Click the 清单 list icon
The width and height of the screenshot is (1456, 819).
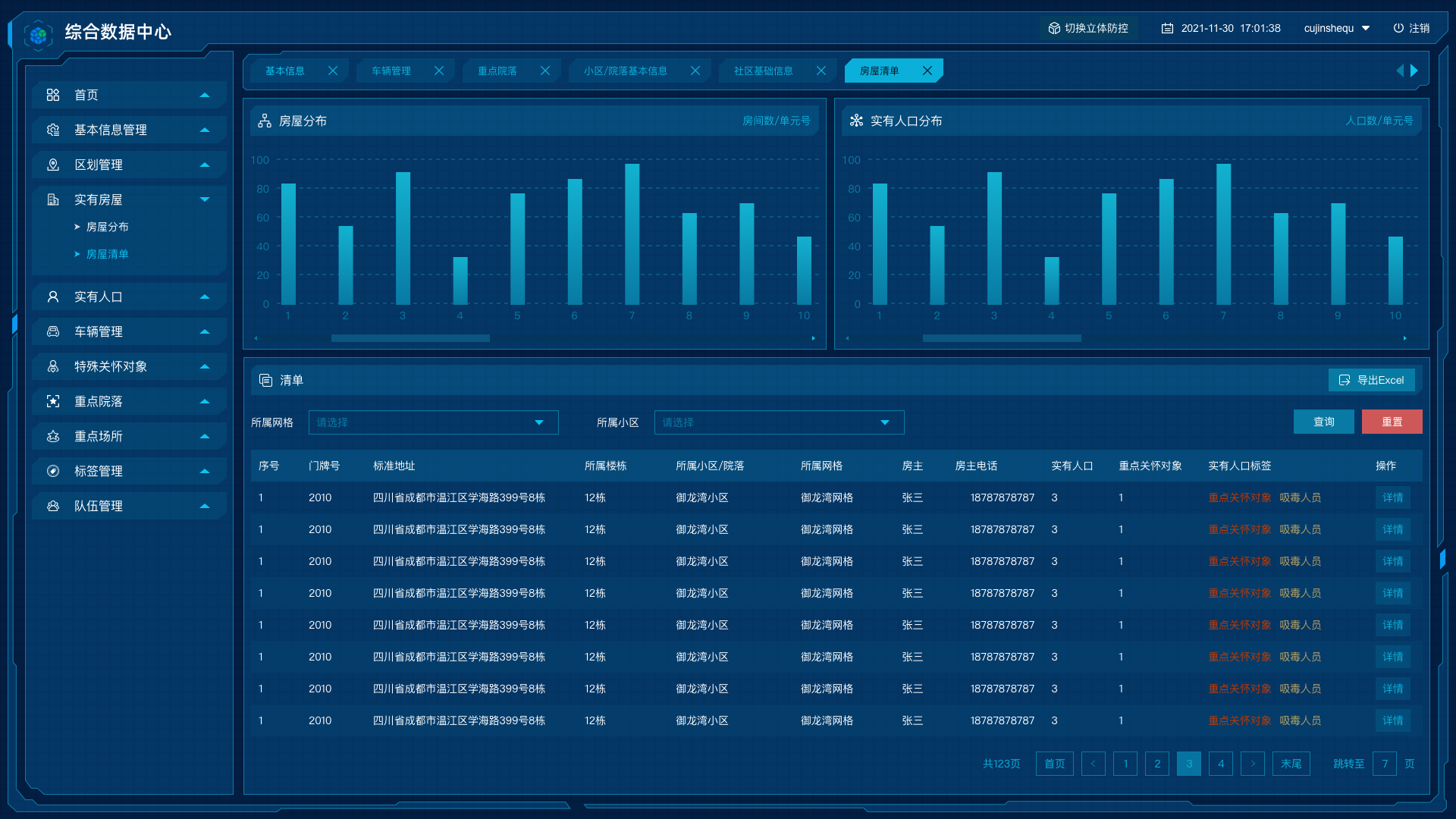(x=265, y=380)
